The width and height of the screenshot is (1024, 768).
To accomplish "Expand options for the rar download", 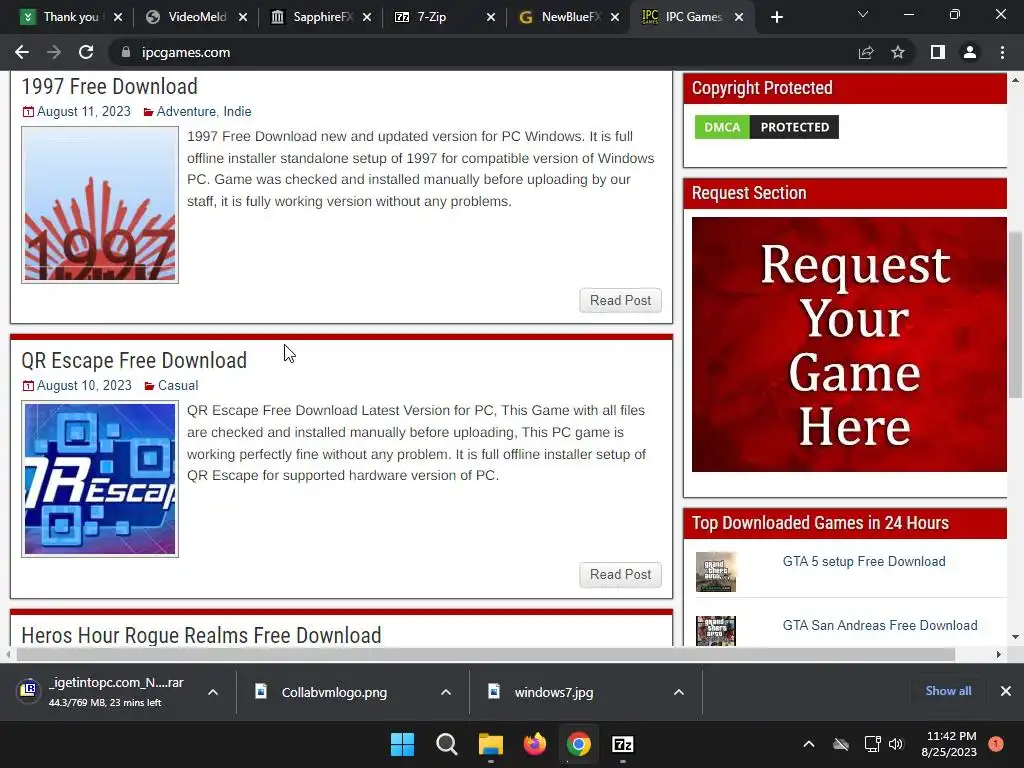I will [x=213, y=692].
